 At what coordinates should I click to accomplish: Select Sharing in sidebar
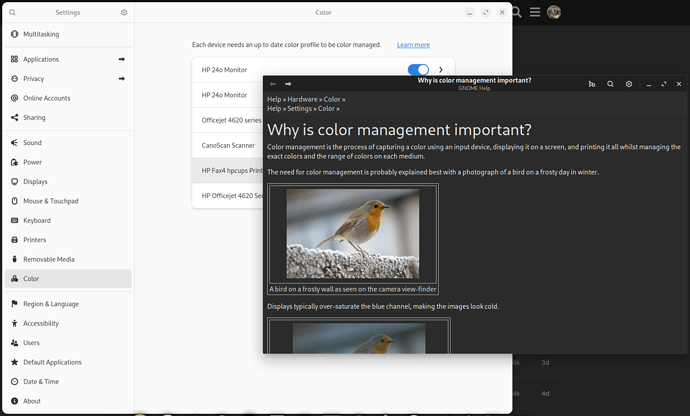pyautogui.click(x=68, y=117)
